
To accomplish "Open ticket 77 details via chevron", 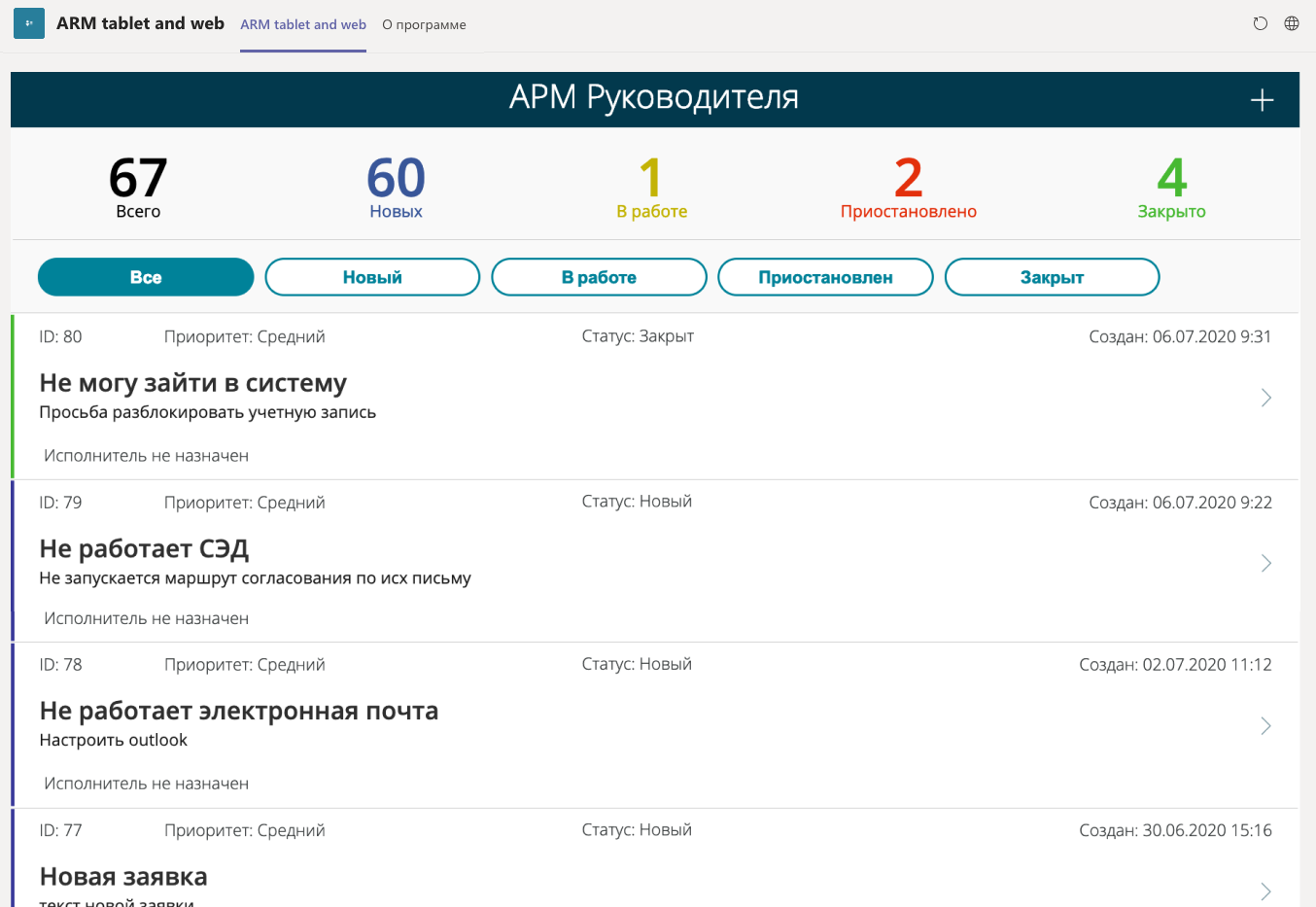I will [1266, 891].
